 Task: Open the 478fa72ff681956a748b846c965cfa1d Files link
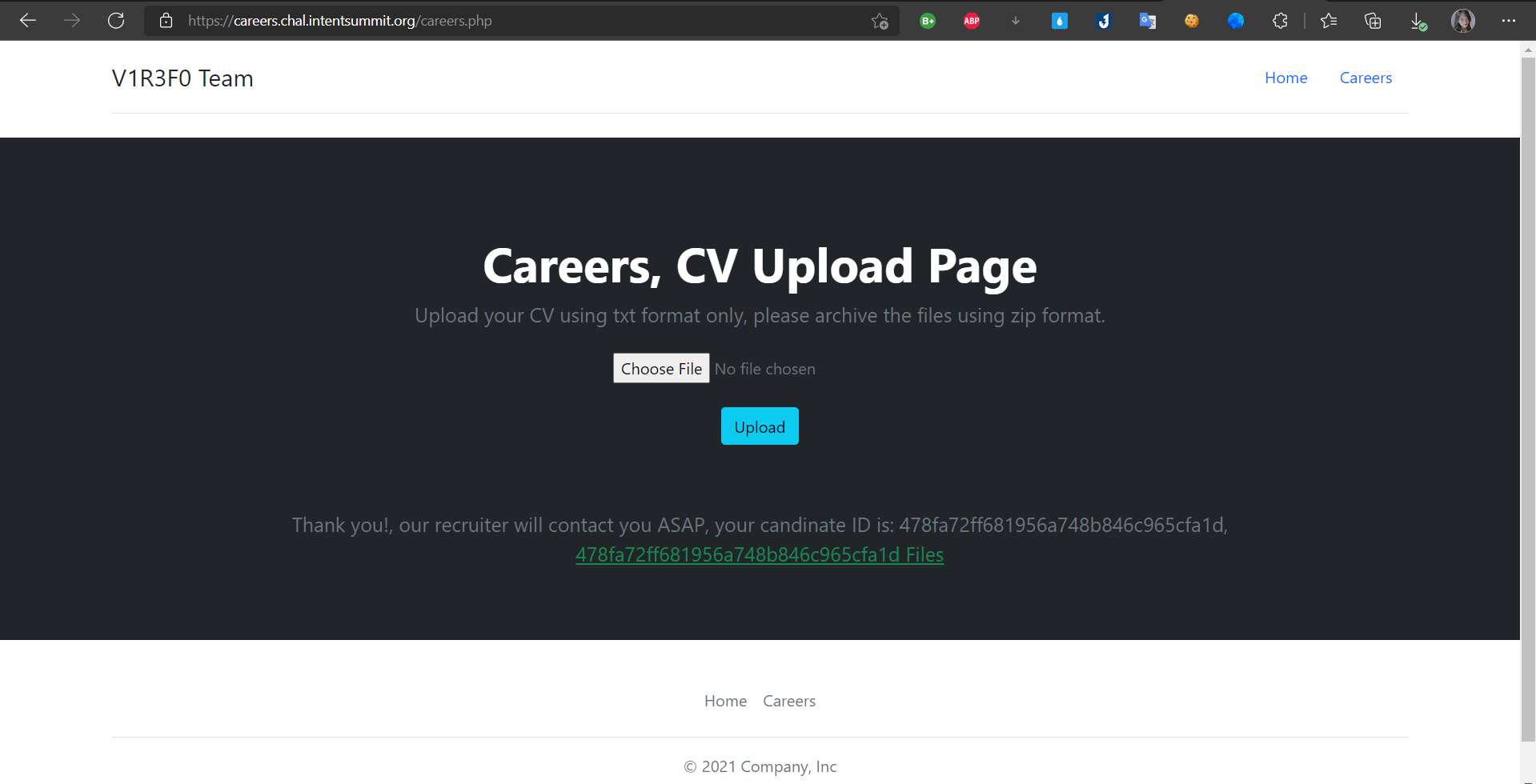(760, 554)
